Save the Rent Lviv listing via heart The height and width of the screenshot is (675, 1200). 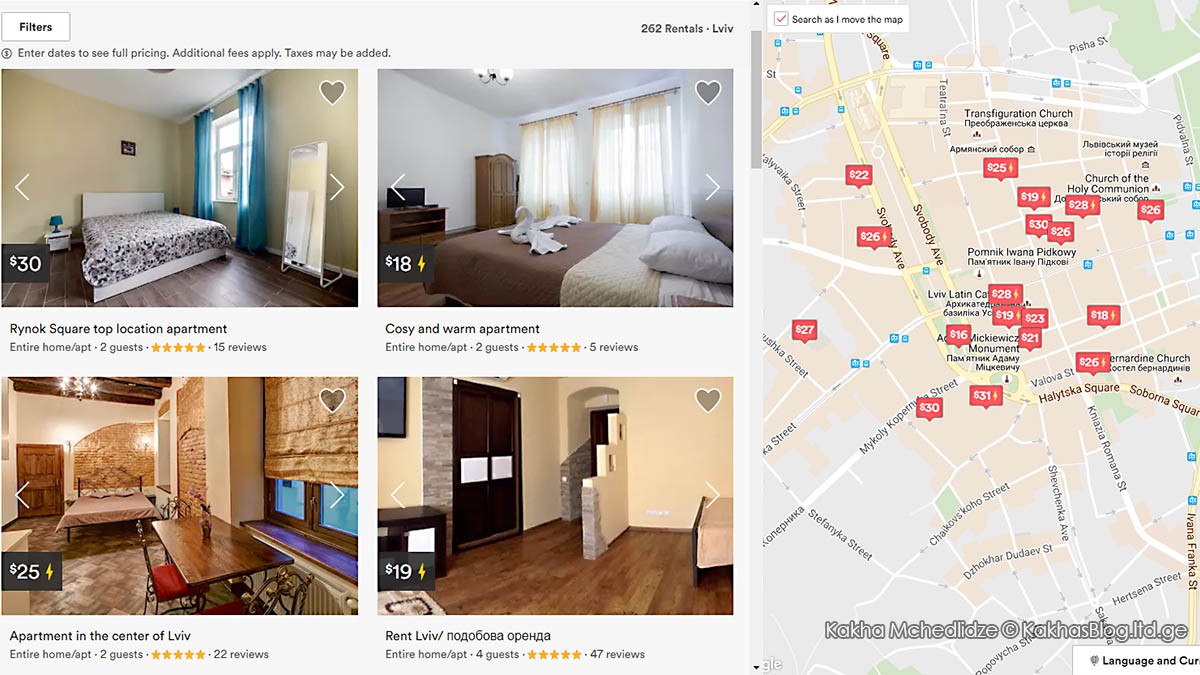pyautogui.click(x=708, y=400)
